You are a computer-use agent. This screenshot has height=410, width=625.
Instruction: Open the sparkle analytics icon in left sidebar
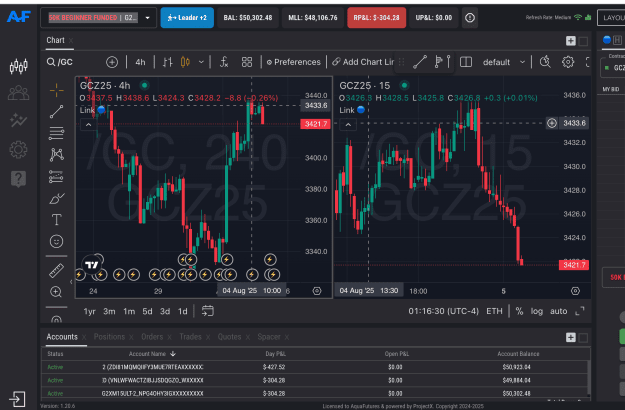(18, 120)
